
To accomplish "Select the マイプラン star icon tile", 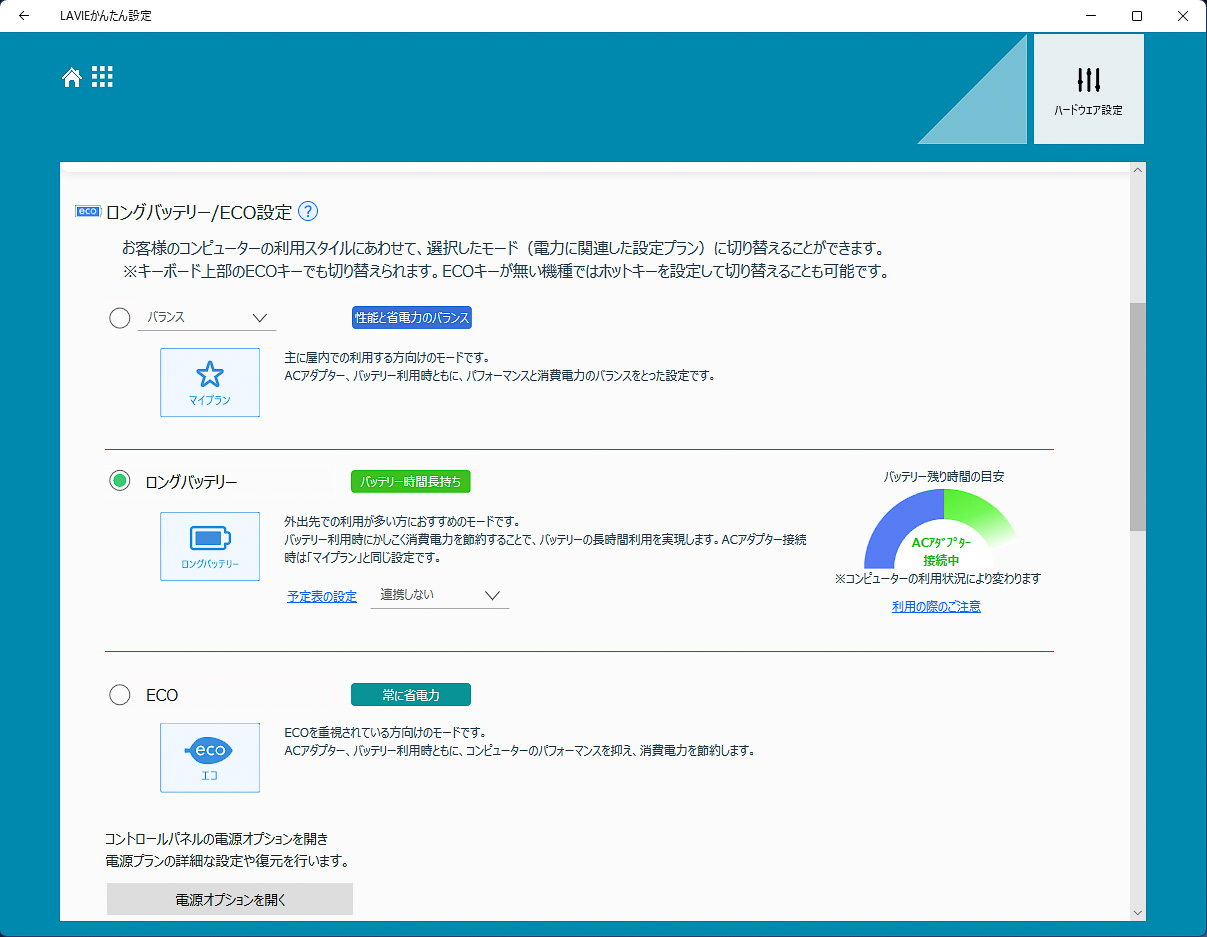I will coord(209,382).
